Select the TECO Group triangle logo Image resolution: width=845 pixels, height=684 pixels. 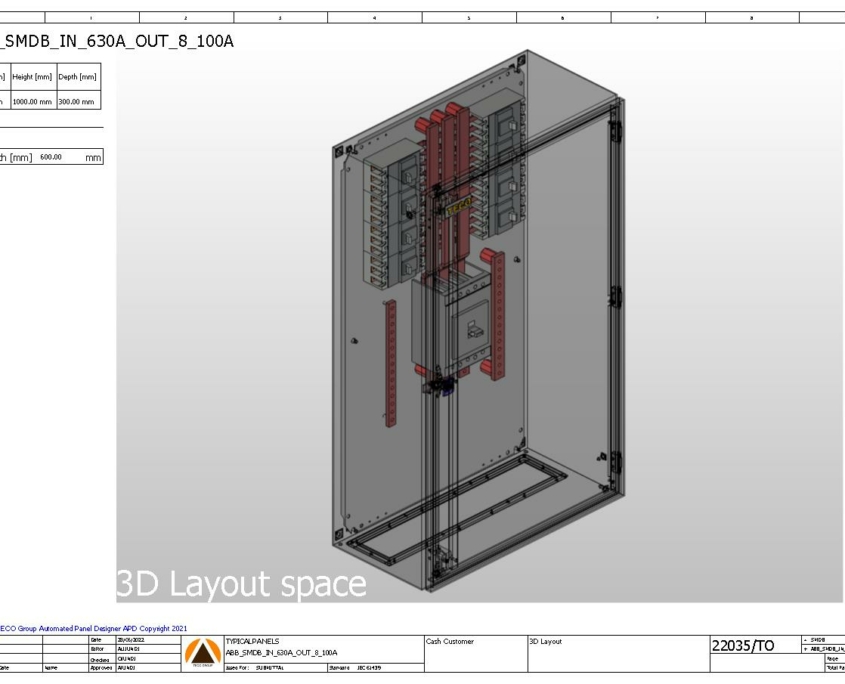201,653
